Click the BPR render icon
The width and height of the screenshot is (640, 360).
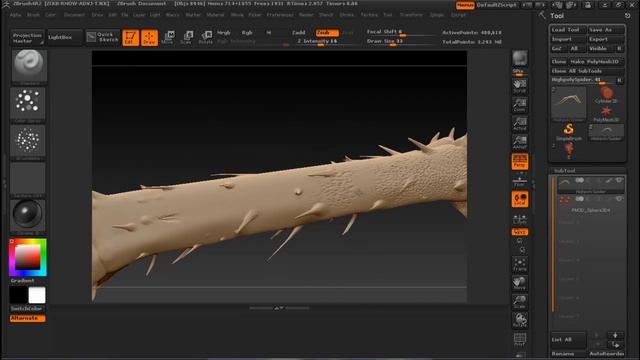(x=520, y=58)
